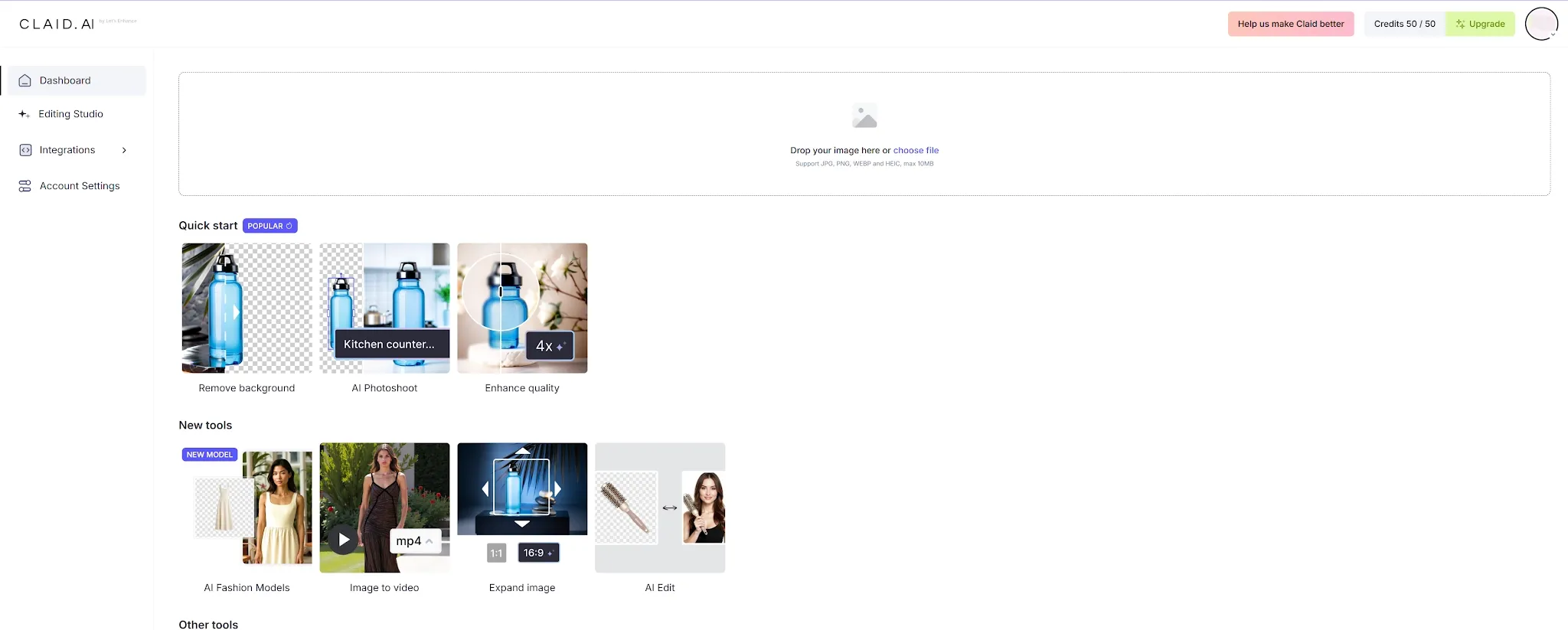This screenshot has width=1568, height=630.
Task: Click the choose file link
Action: click(x=916, y=151)
